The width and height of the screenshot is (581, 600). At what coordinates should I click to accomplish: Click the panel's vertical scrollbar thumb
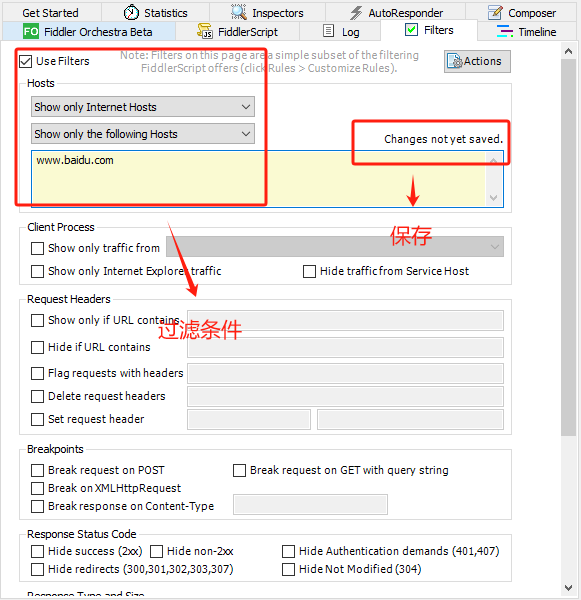pyautogui.click(x=569, y=247)
